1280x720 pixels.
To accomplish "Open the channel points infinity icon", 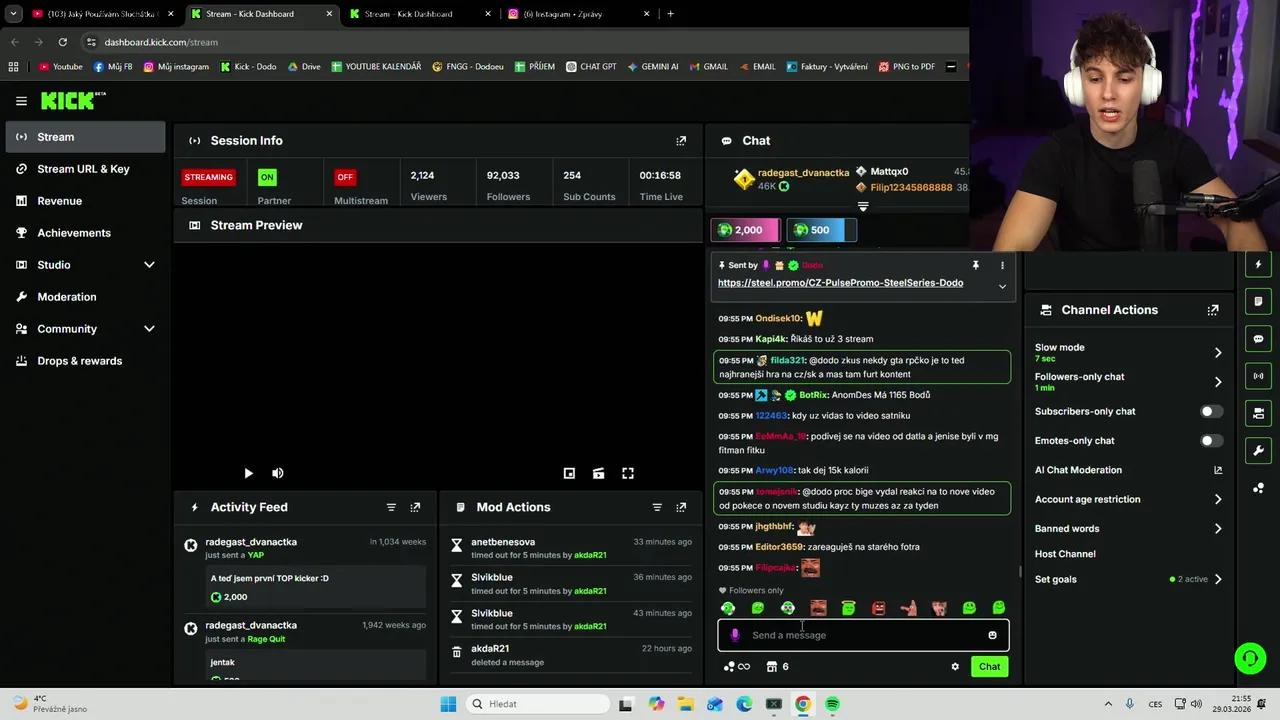I will tap(737, 667).
